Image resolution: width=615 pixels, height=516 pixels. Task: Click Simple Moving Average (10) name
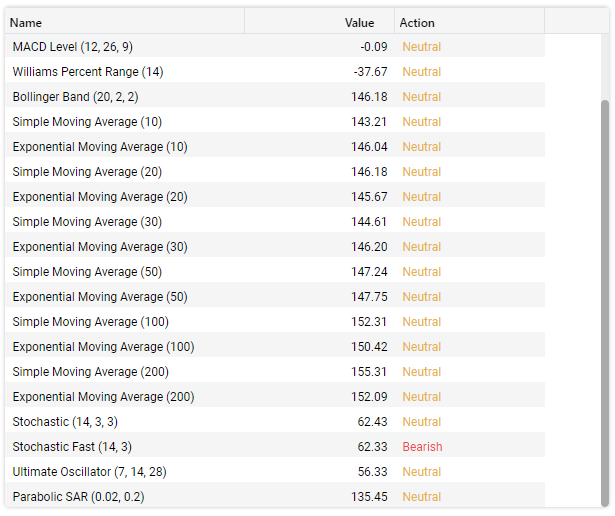(87, 122)
